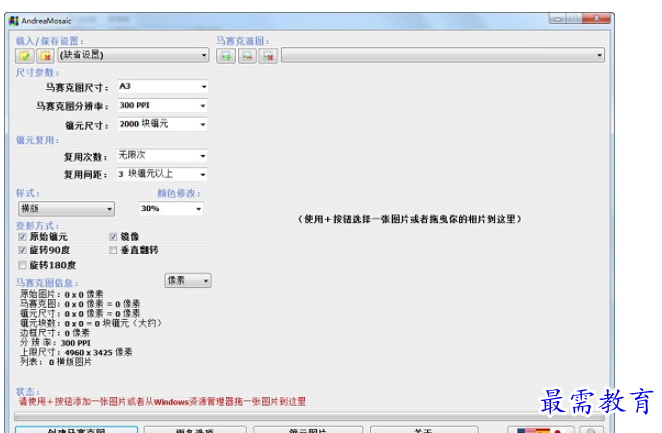Click the 马赛克图: 0 x 0 像素 line

click(x=80, y=304)
